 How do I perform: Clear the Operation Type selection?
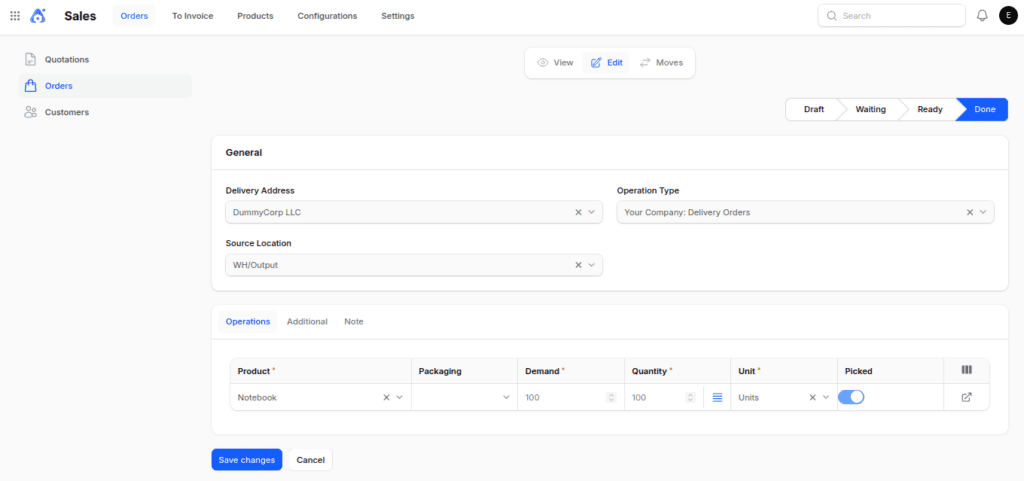click(970, 212)
